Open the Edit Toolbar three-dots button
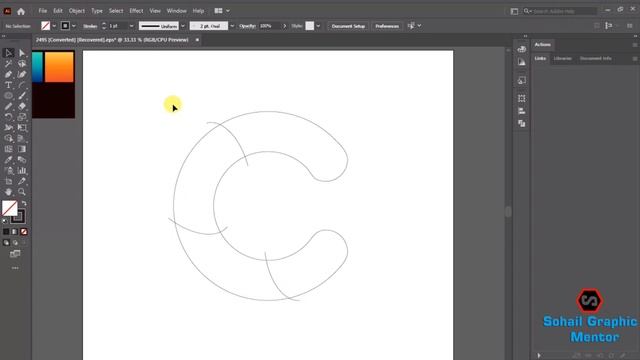640x360 pixels. click(x=15, y=268)
